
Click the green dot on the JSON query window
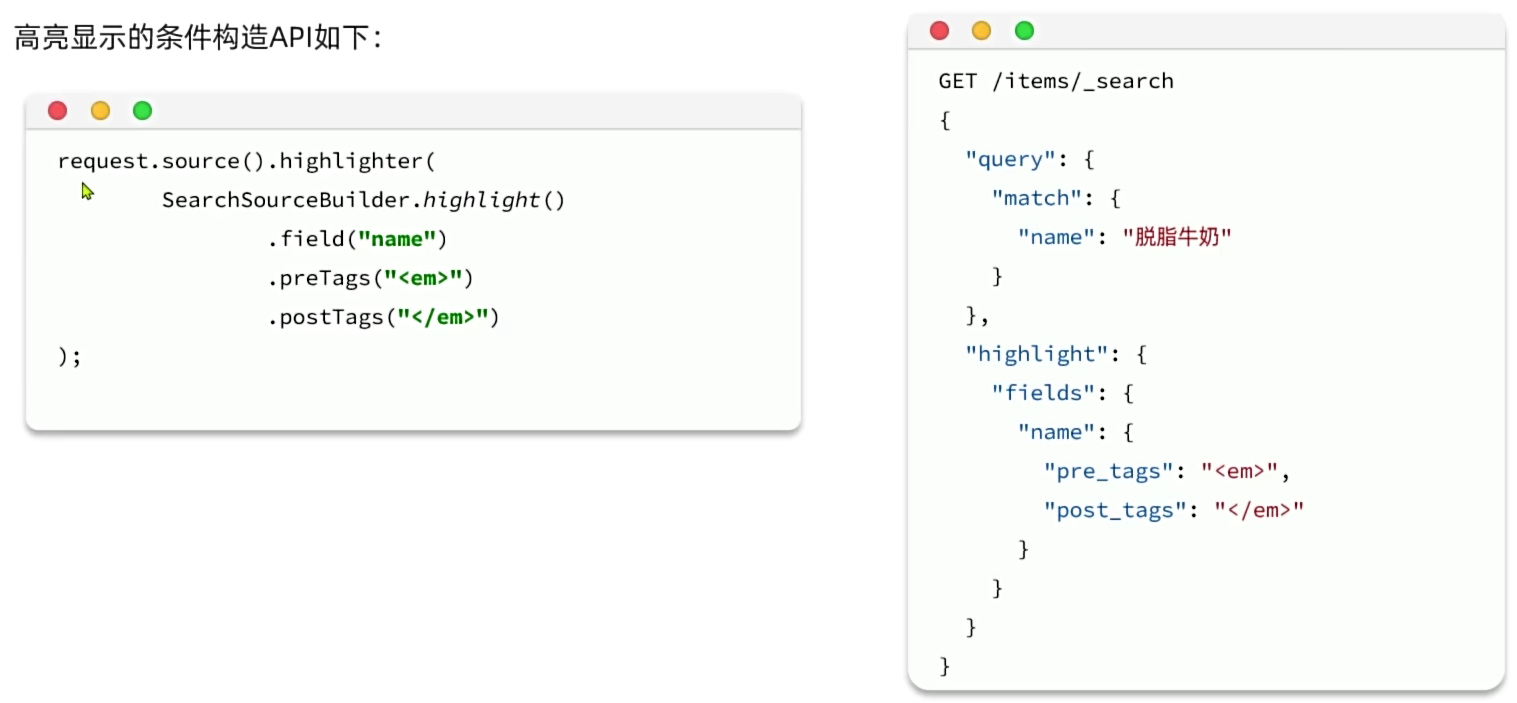pos(1024,31)
